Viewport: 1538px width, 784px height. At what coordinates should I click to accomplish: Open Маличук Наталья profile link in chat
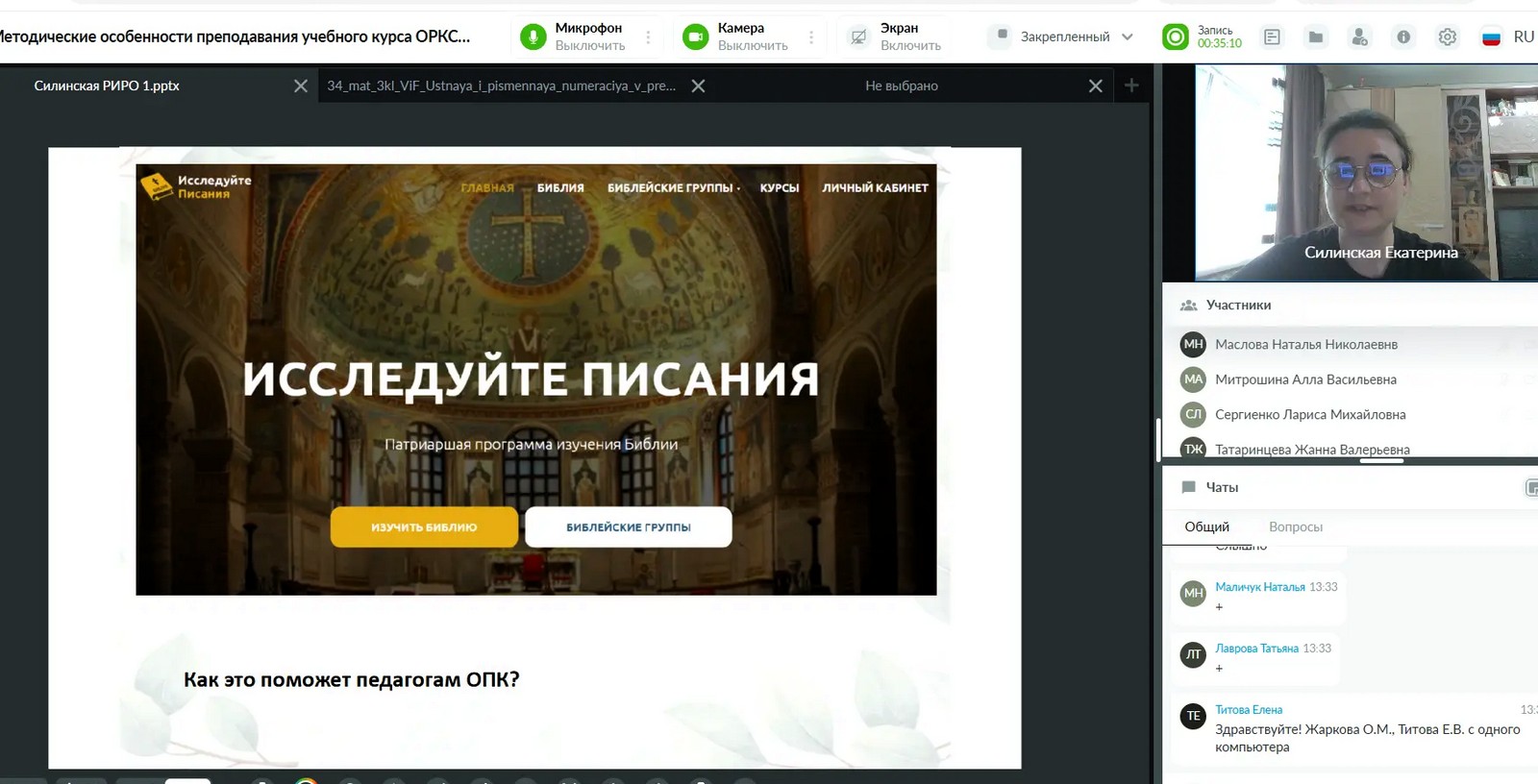[x=1260, y=587]
